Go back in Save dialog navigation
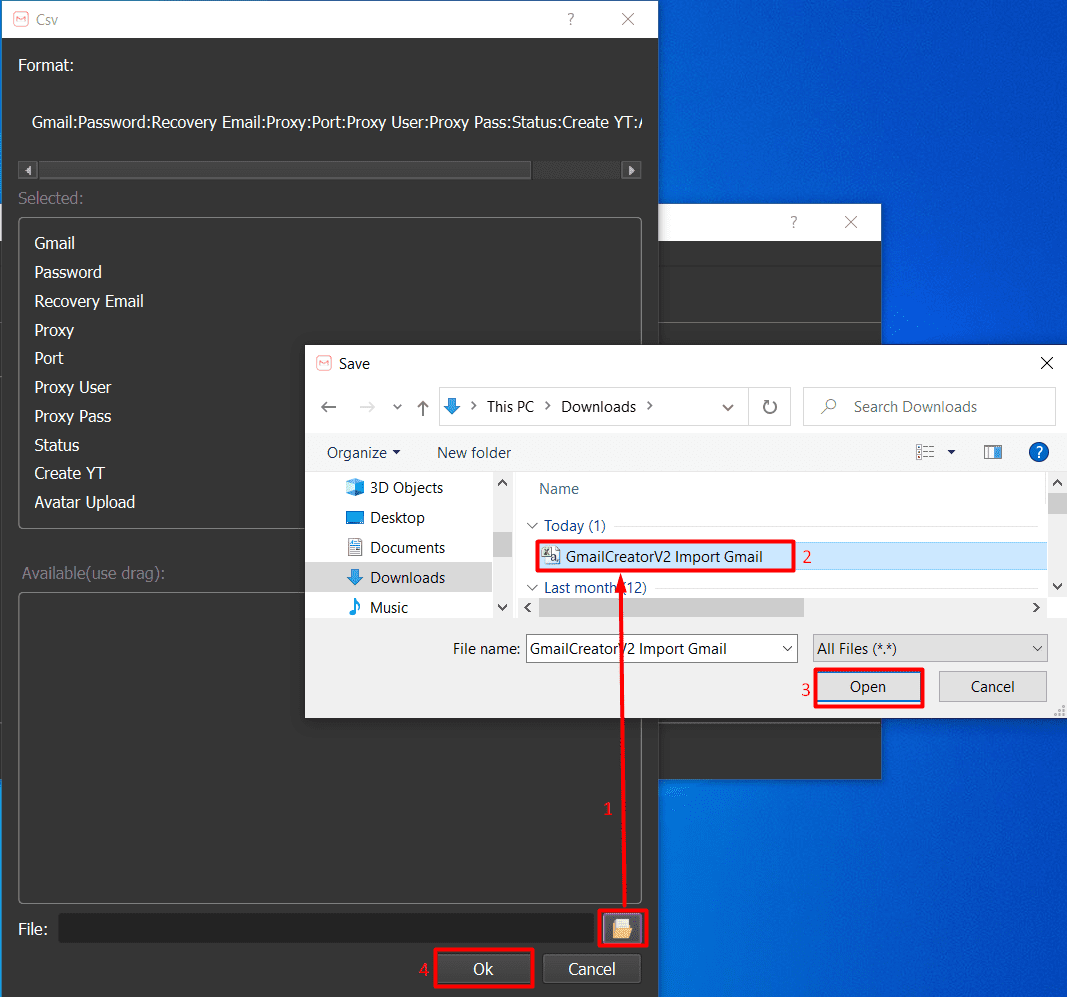The height and width of the screenshot is (997, 1067). (x=329, y=407)
